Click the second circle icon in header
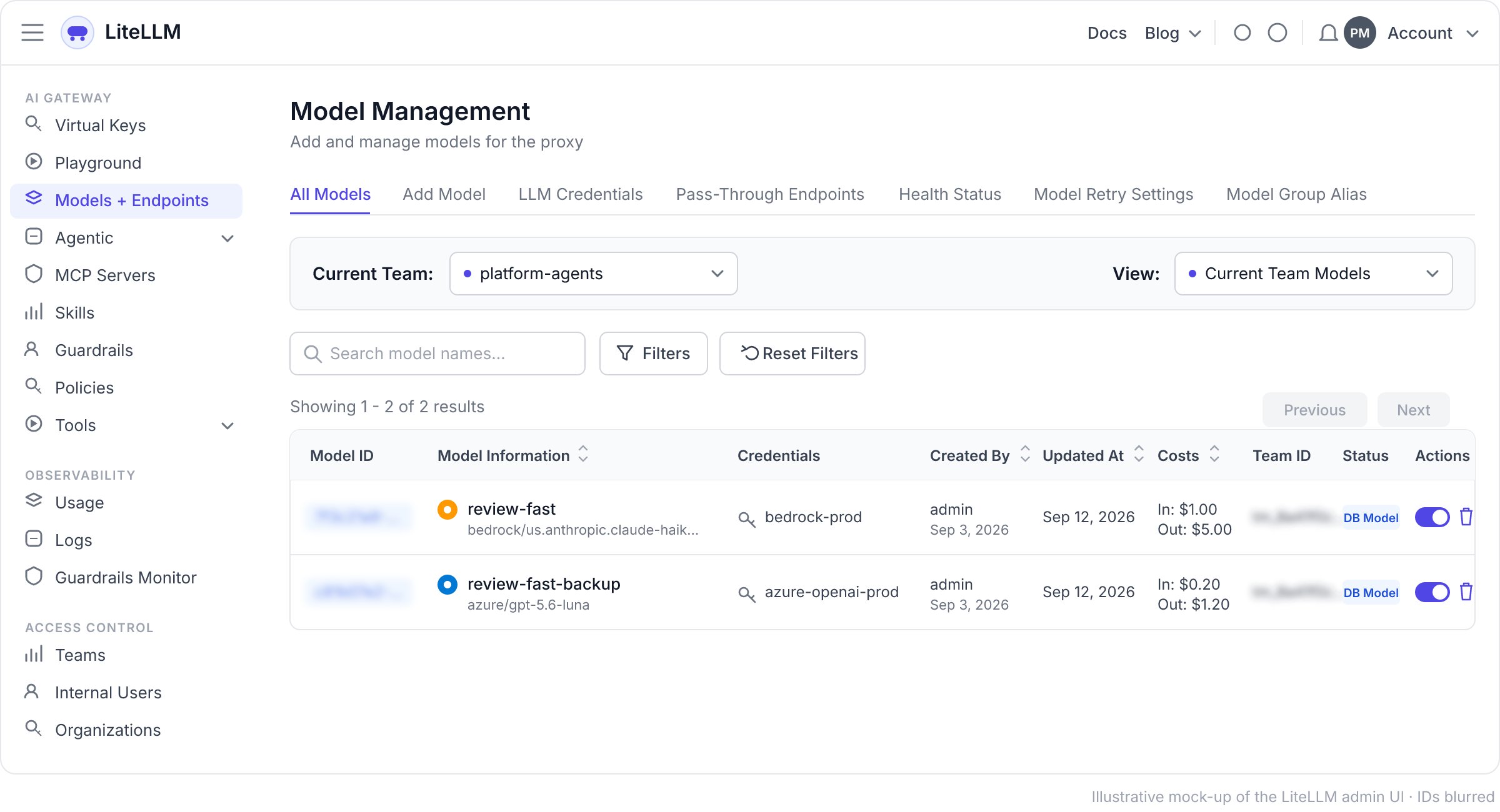 point(1277,32)
